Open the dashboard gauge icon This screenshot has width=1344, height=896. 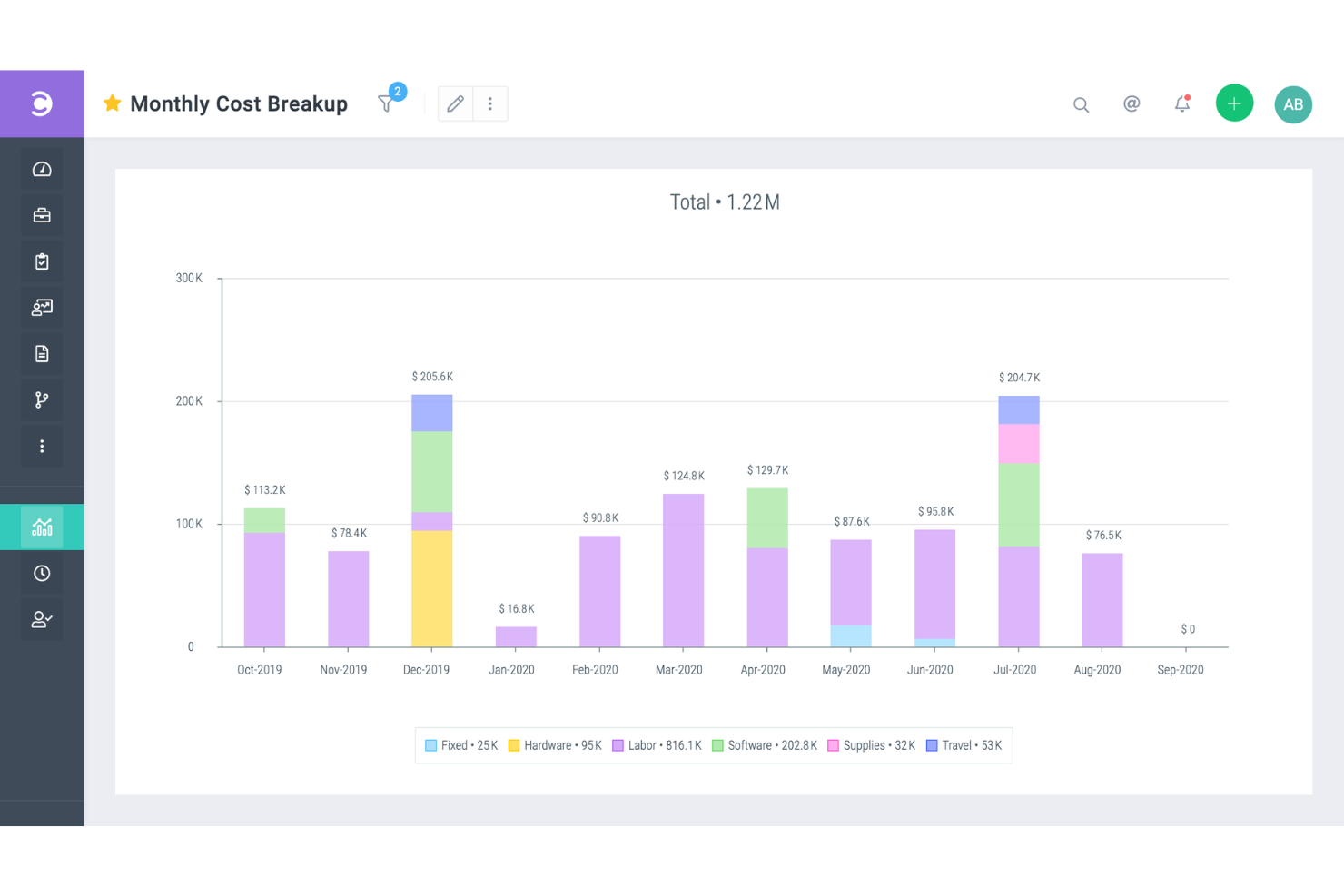tap(42, 169)
